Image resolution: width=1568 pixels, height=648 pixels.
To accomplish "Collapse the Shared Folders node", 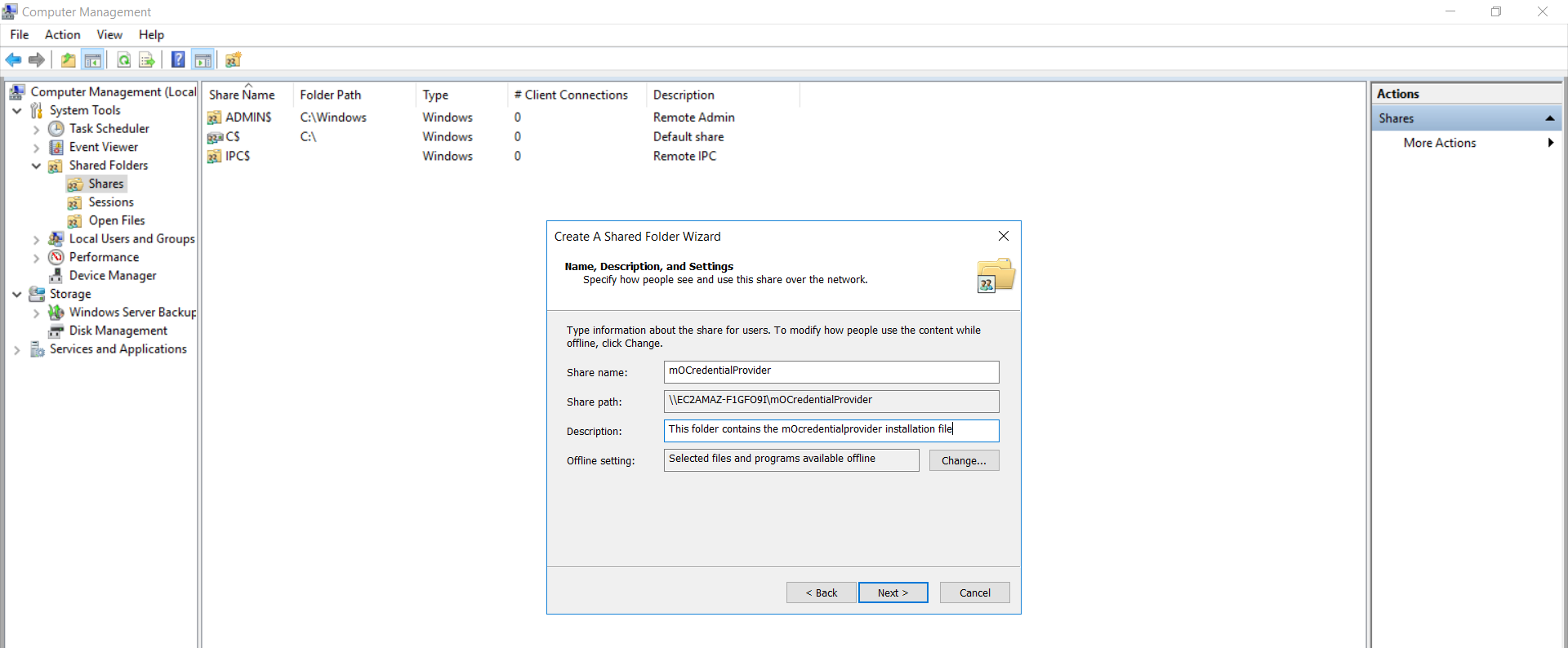I will [x=36, y=166].
